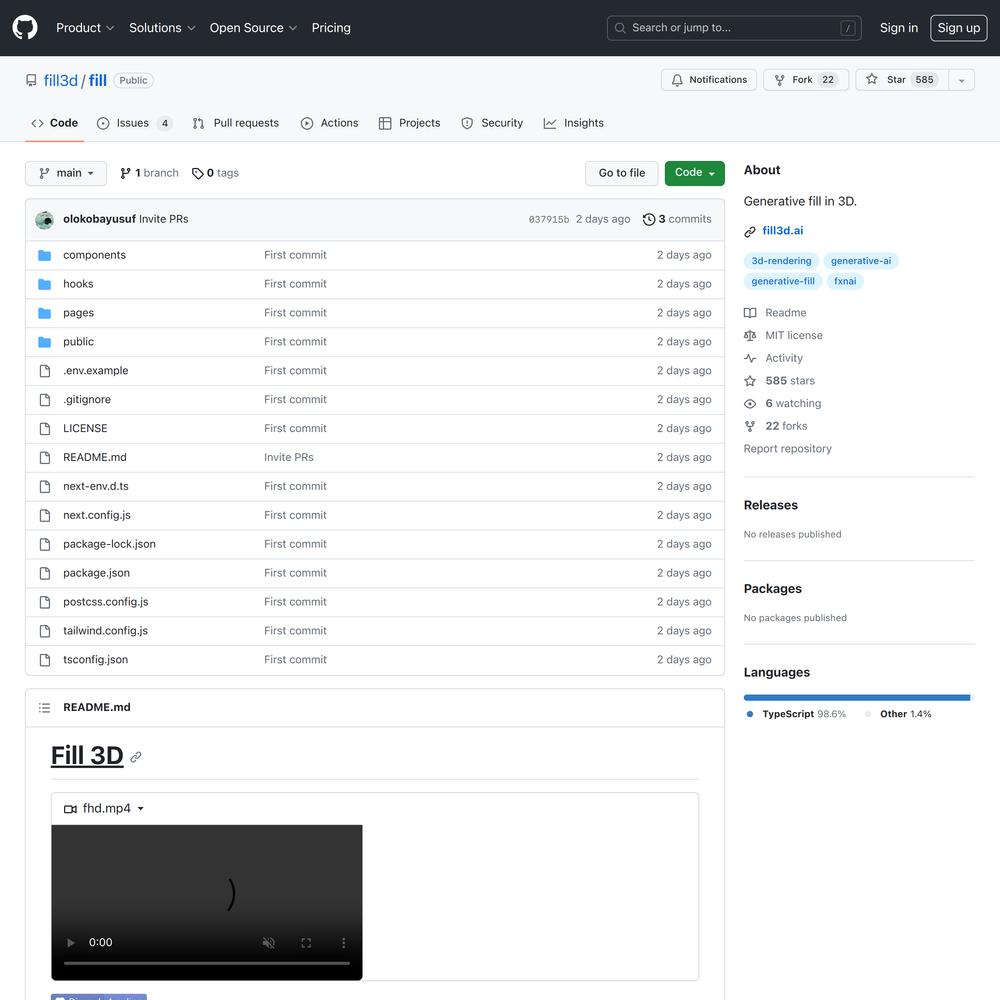The height and width of the screenshot is (1000, 1000).
Task: Click the Sign up button
Action: click(x=959, y=28)
